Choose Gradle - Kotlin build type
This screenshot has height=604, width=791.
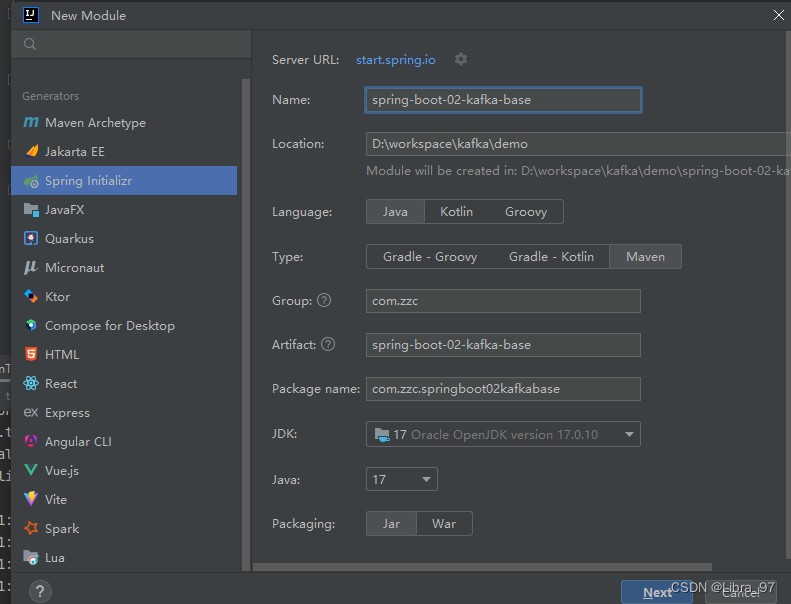click(551, 256)
